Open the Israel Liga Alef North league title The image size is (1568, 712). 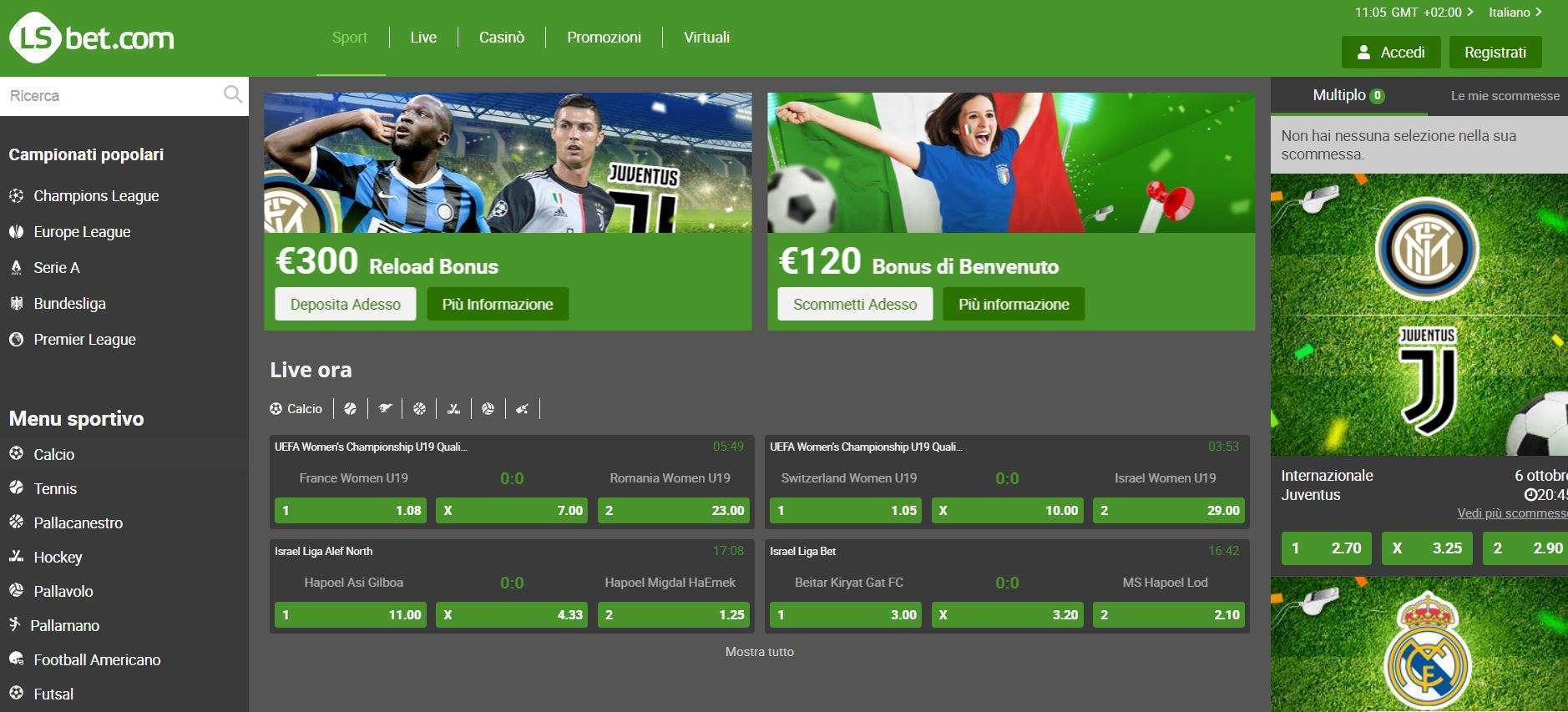pyautogui.click(x=324, y=551)
